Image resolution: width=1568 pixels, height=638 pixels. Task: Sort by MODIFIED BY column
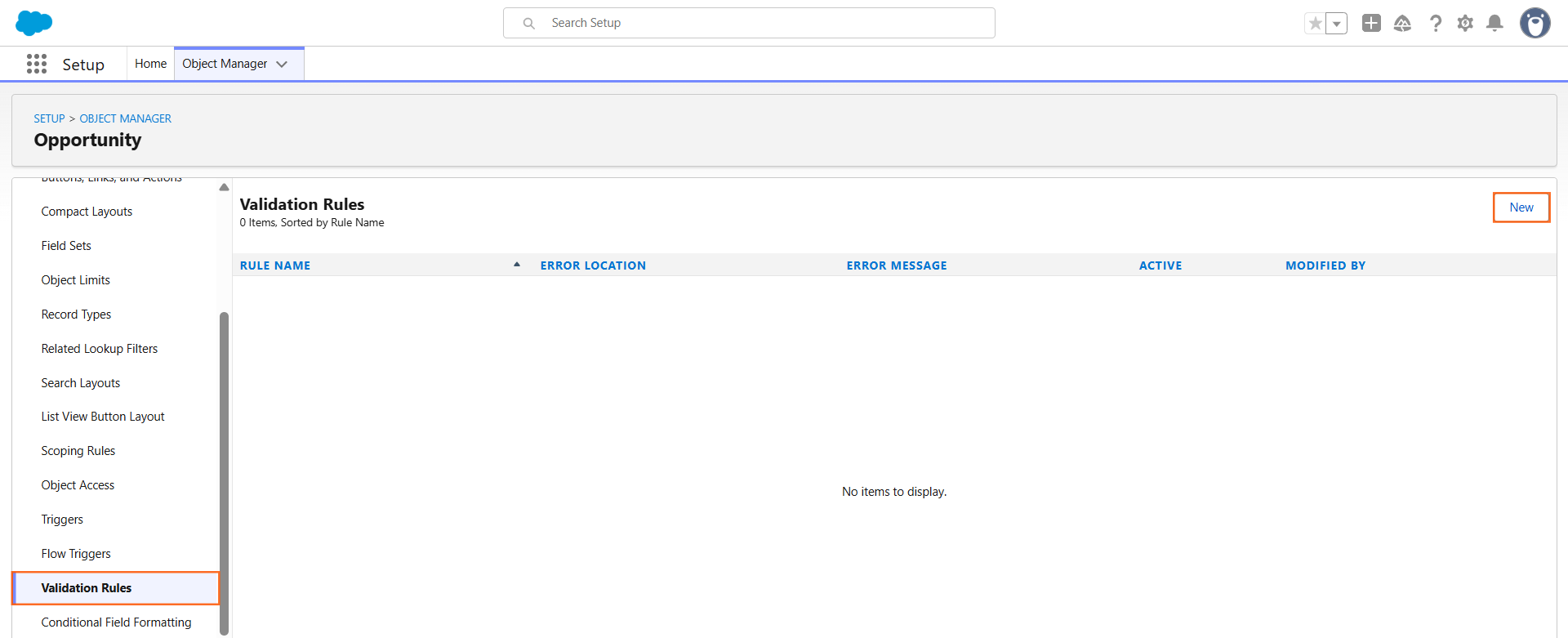(1325, 265)
